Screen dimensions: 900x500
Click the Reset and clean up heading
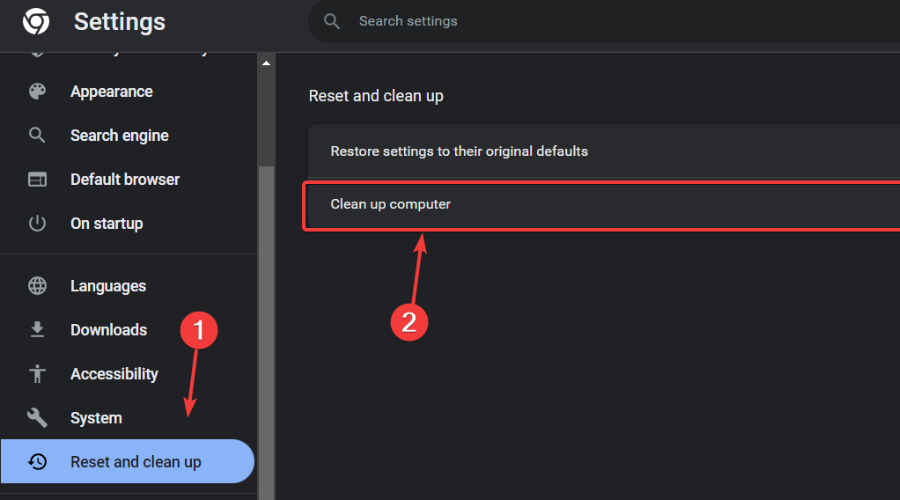point(376,96)
